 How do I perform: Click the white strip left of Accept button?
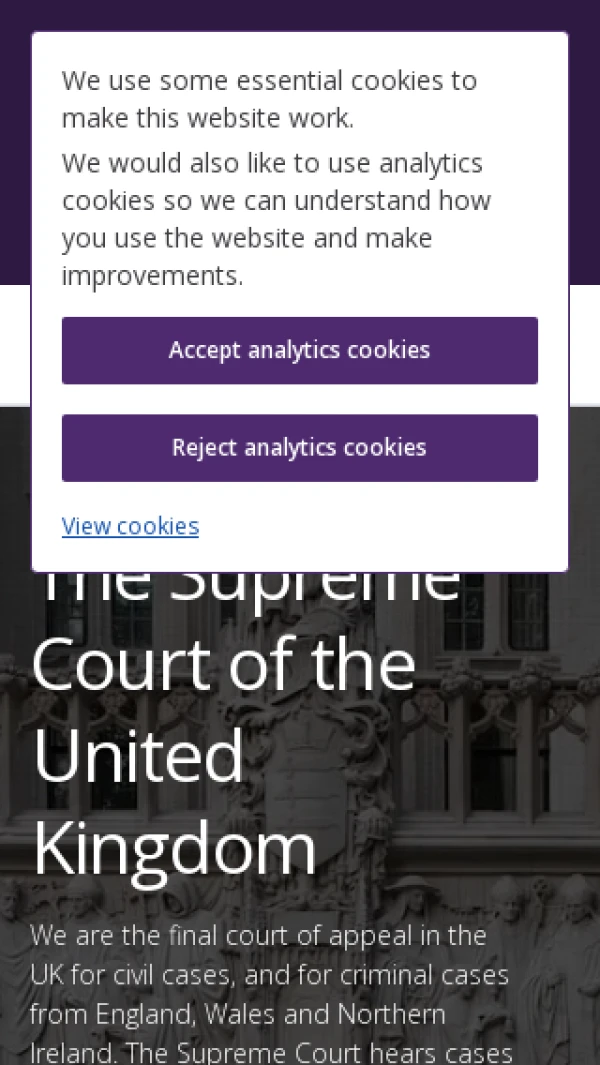pyautogui.click(x=15, y=345)
